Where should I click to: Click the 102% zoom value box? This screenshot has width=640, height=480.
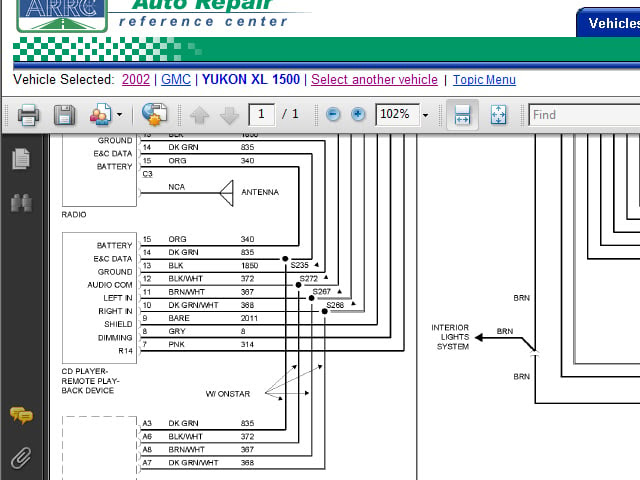click(x=397, y=114)
